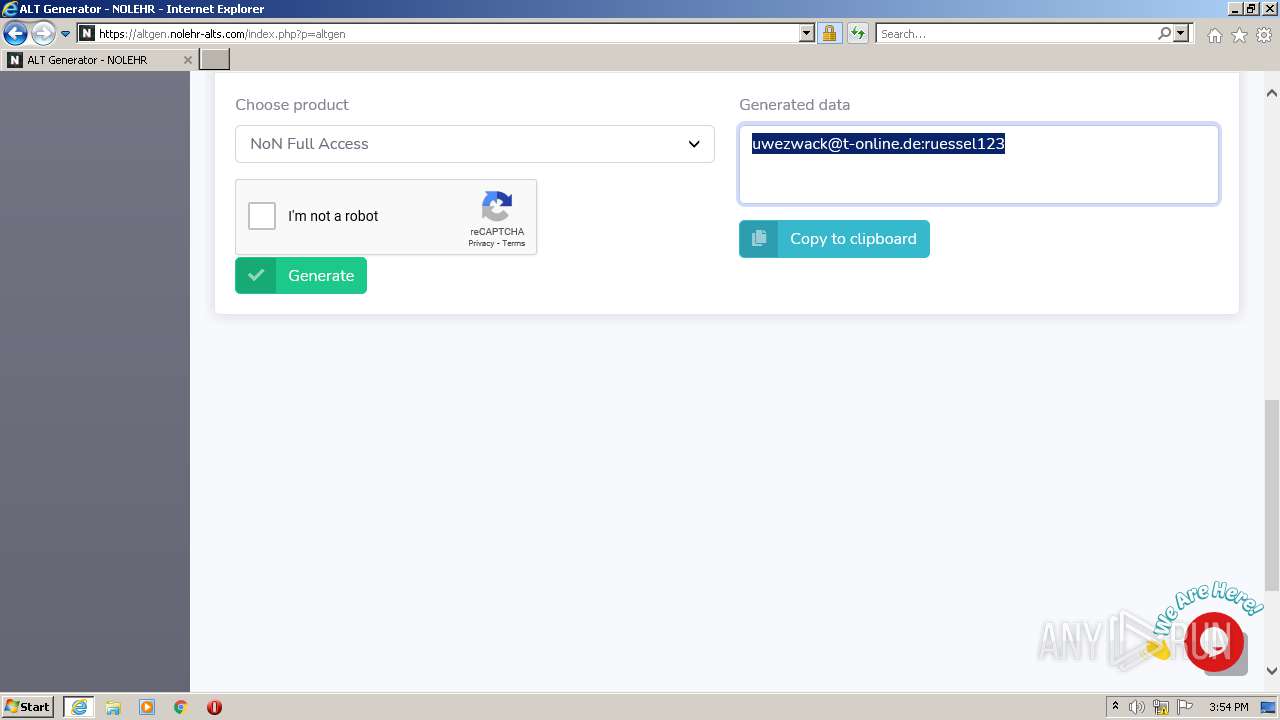Image resolution: width=1280 pixels, height=720 pixels.
Task: Restore down the Internet Explorer window
Action: pyautogui.click(x=1251, y=8)
